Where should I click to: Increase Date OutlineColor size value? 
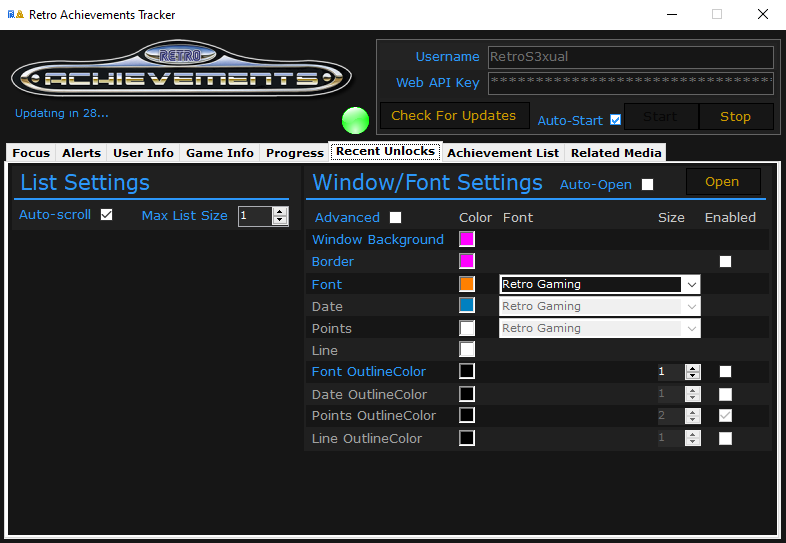point(693,391)
